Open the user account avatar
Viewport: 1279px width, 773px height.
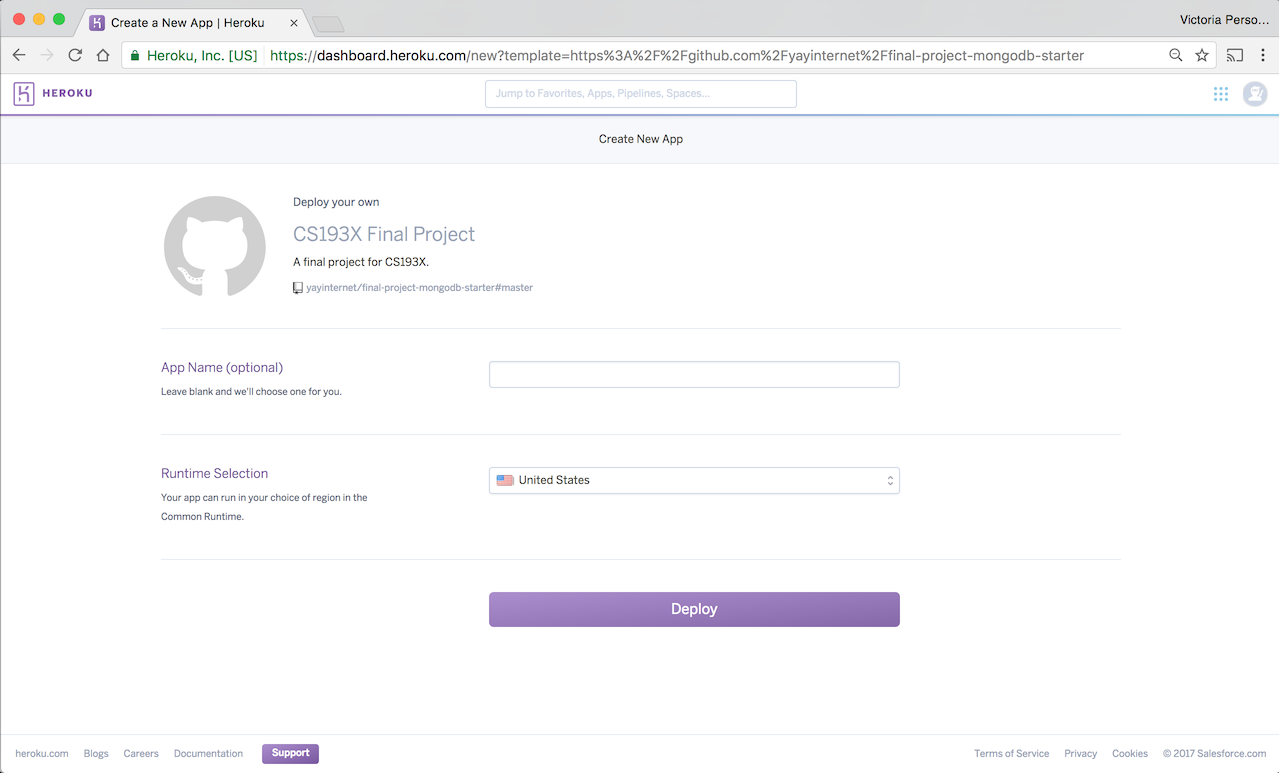click(1254, 94)
